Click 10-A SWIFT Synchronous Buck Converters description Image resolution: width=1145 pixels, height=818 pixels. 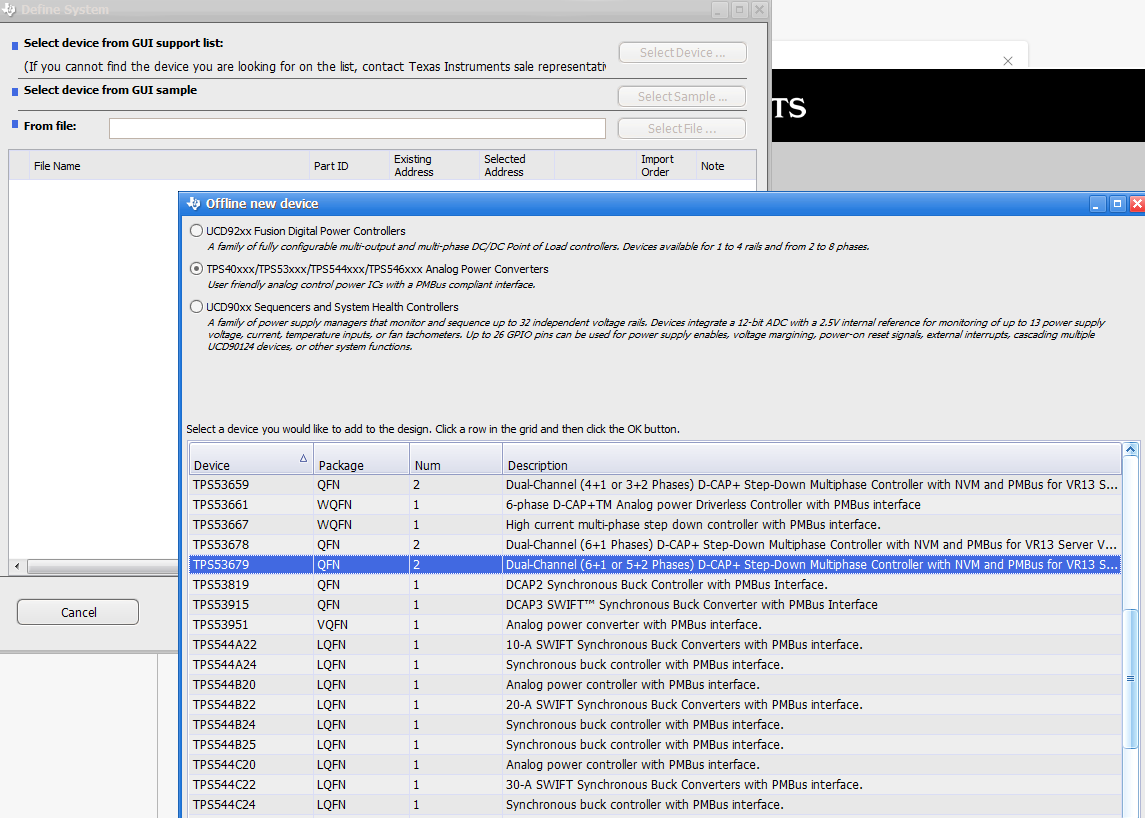tap(811, 645)
